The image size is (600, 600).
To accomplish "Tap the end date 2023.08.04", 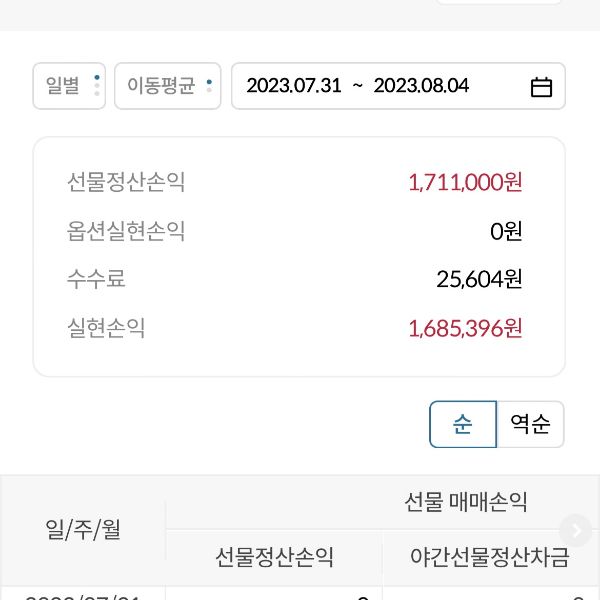I will 421,86.
